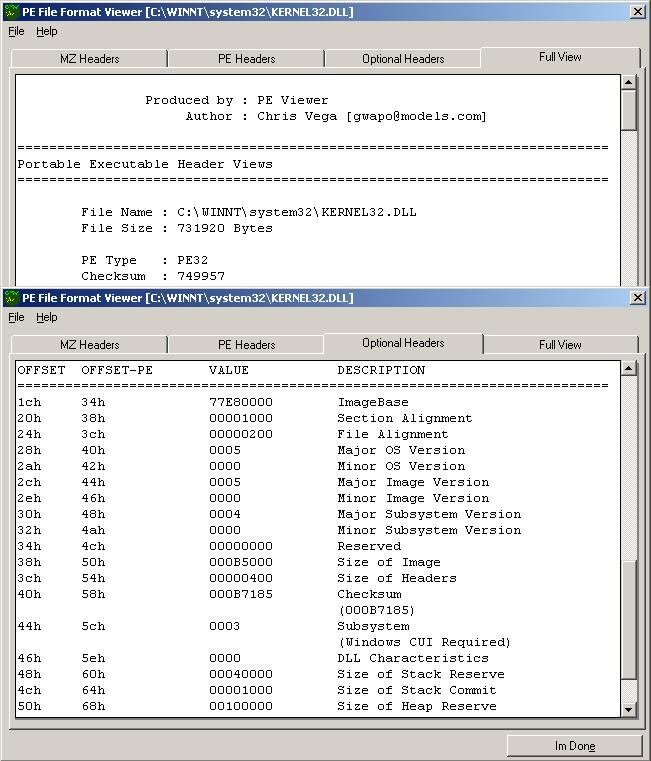This screenshot has width=651, height=761.
Task: Click scrollbar thumb in upper Full View pane
Action: click(x=629, y=110)
